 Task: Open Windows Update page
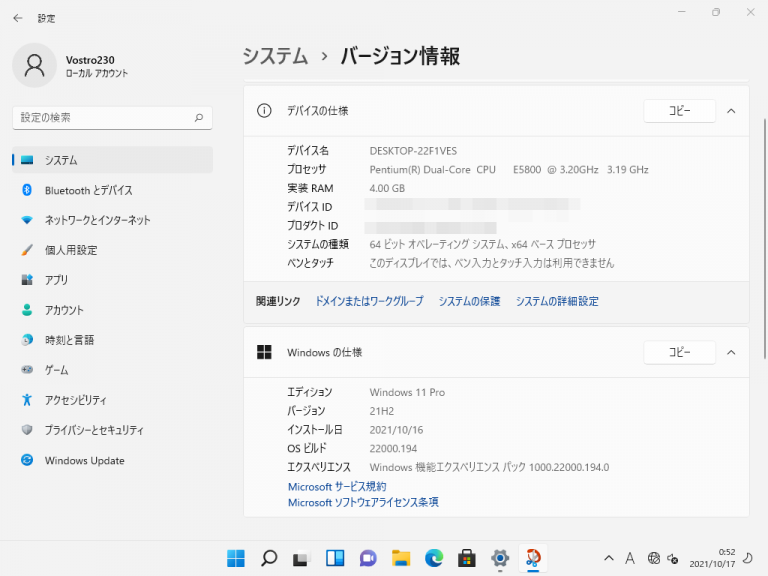(x=84, y=461)
